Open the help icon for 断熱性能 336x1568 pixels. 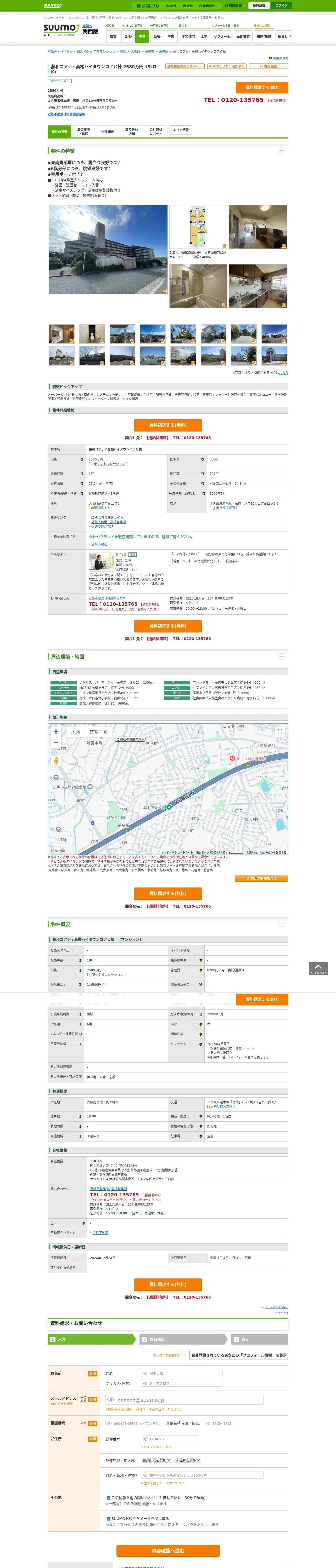coord(201,1034)
